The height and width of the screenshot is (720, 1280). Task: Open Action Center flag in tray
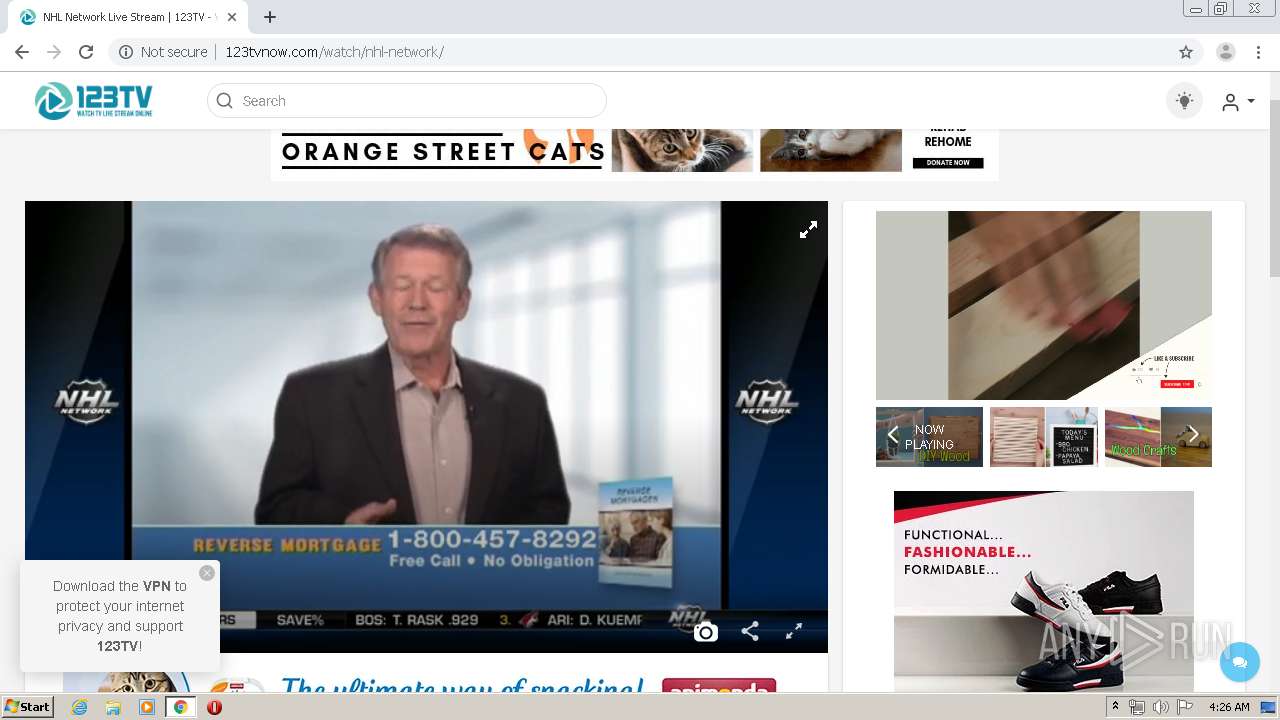(x=1185, y=707)
